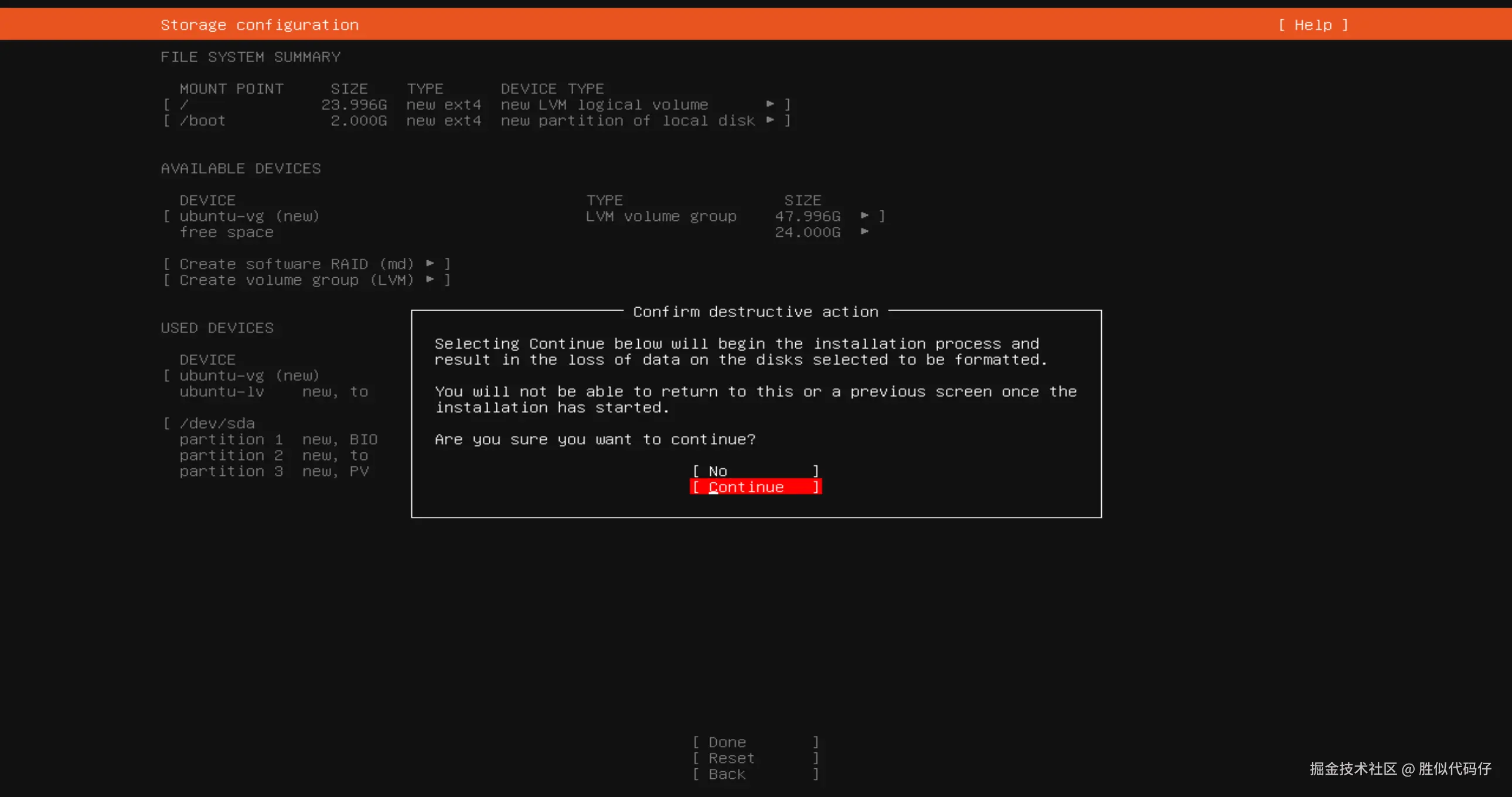Select Create volume group (LVM) entry
1512x797 pixels.
click(297, 280)
